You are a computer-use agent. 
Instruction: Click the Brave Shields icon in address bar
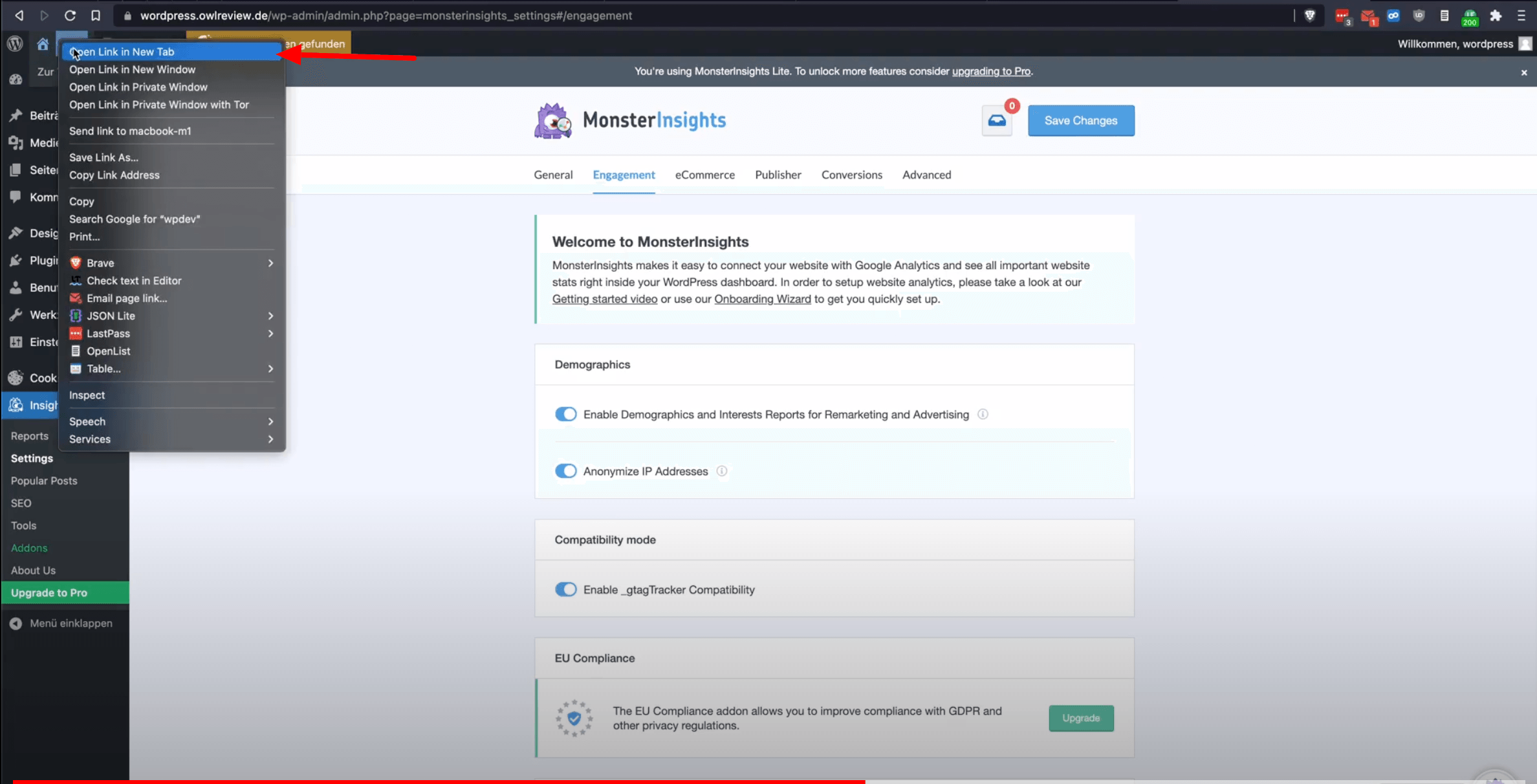(x=1310, y=16)
